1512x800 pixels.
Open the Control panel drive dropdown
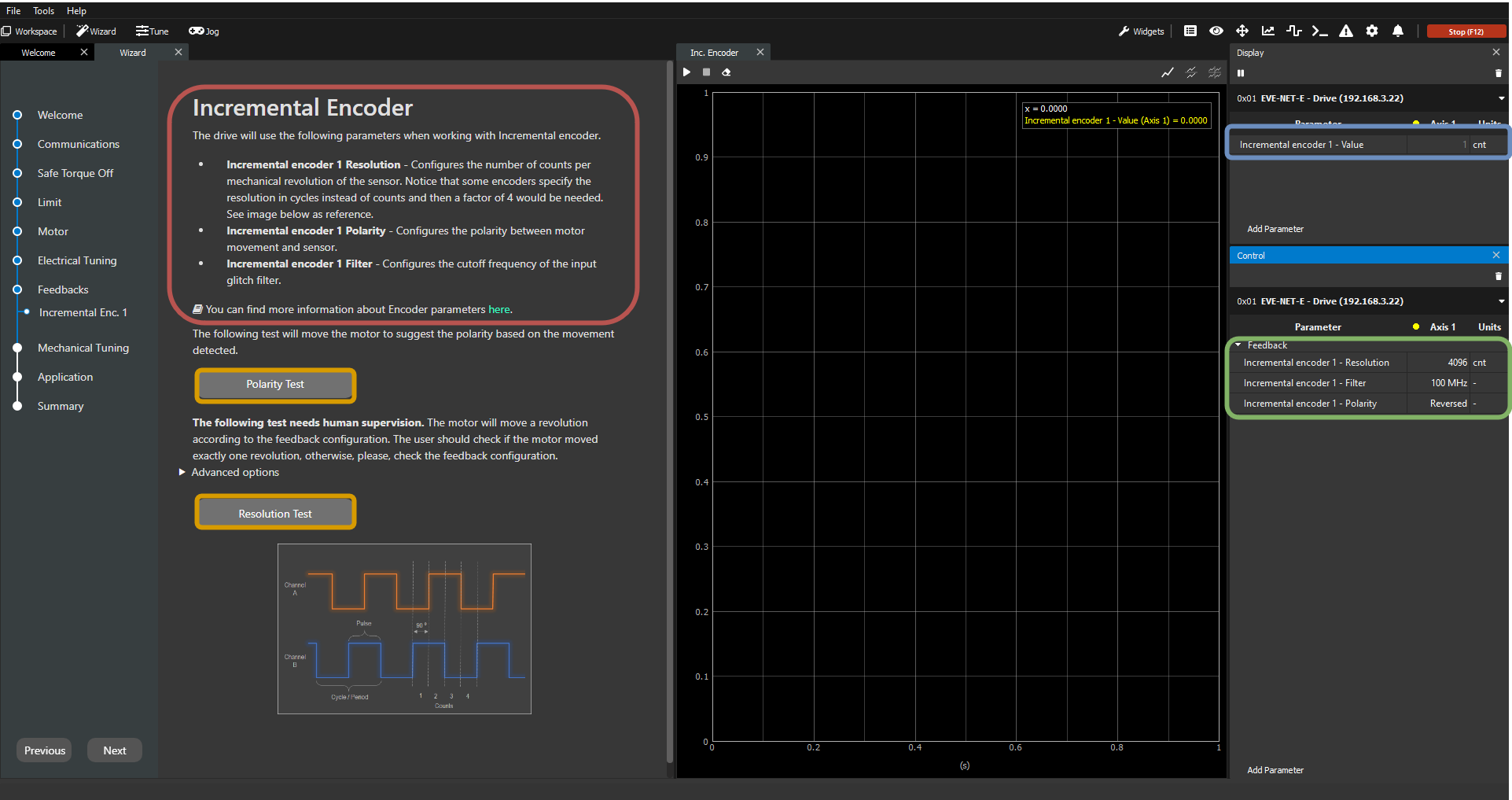point(1501,301)
